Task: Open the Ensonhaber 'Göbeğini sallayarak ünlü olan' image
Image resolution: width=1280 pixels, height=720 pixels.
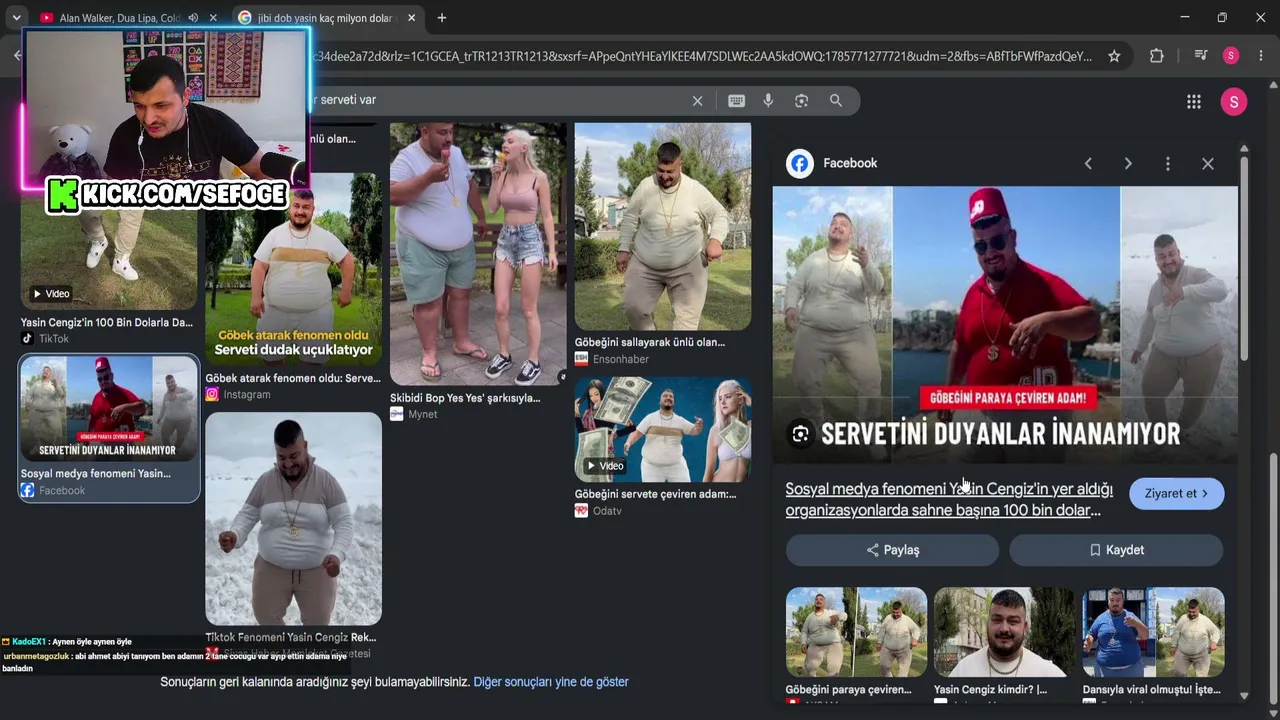Action: click(x=663, y=226)
